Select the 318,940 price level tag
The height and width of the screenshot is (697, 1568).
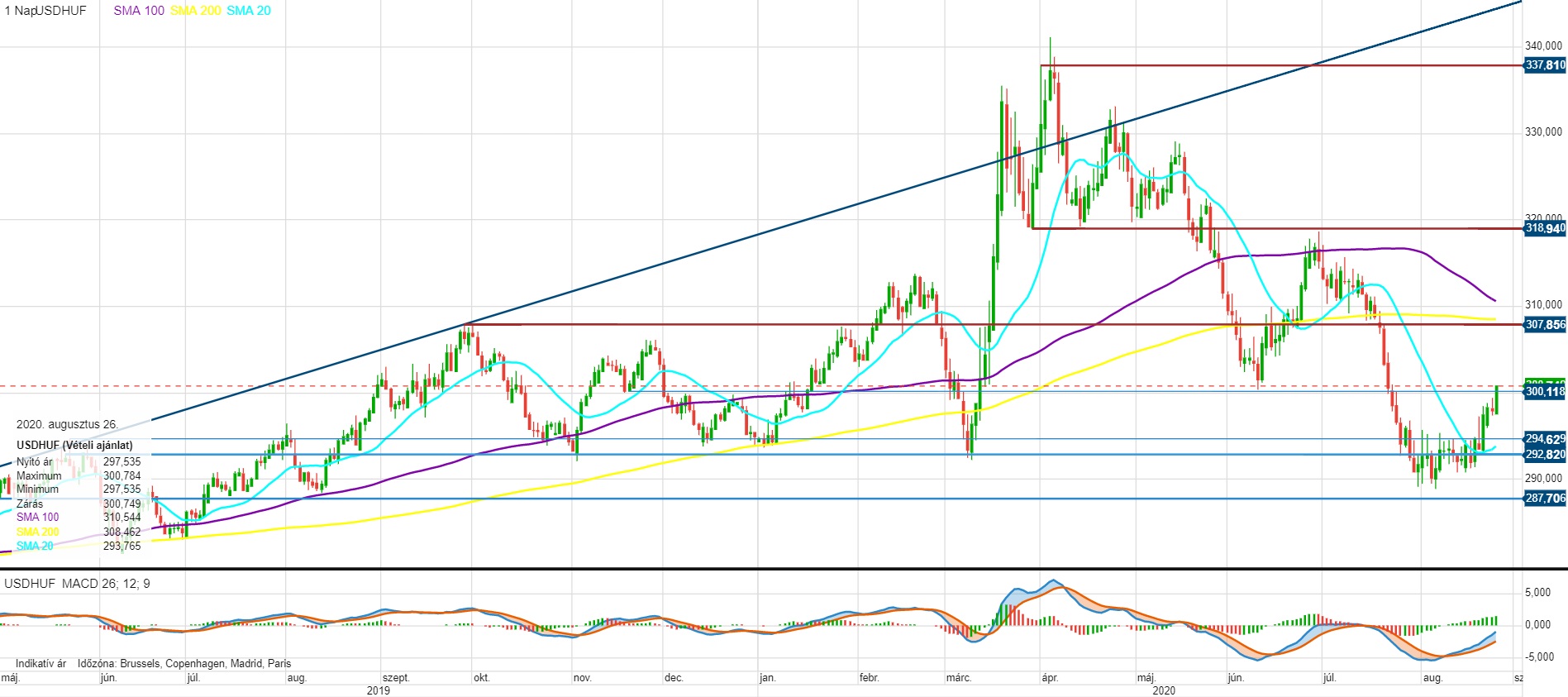tap(1545, 228)
